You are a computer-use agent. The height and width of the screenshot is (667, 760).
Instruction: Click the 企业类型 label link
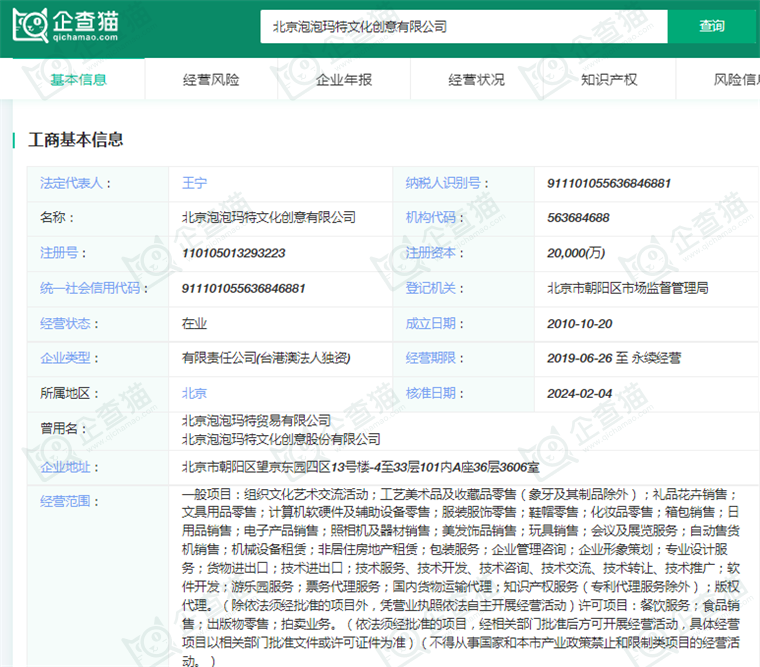[x=65, y=358]
